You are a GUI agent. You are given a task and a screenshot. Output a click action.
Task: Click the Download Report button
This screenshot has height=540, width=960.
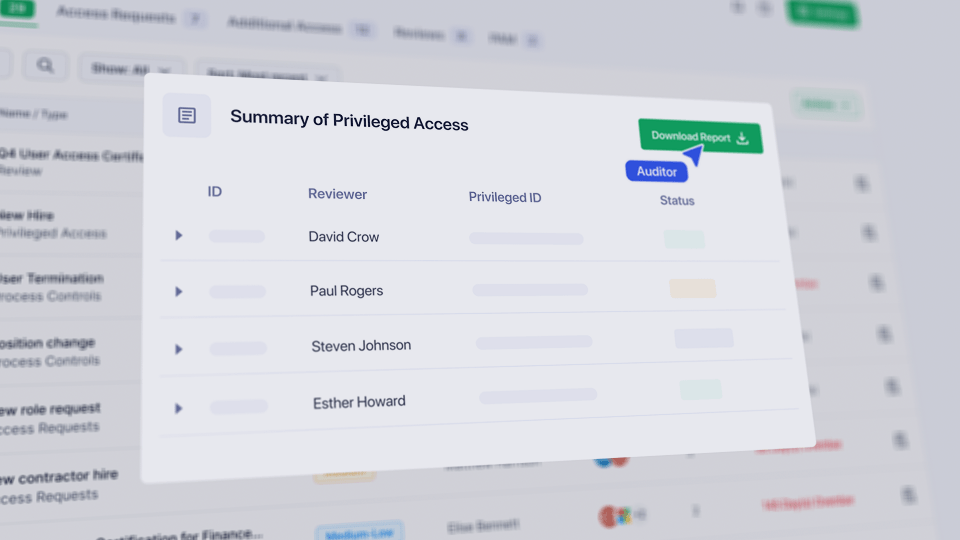click(x=700, y=137)
